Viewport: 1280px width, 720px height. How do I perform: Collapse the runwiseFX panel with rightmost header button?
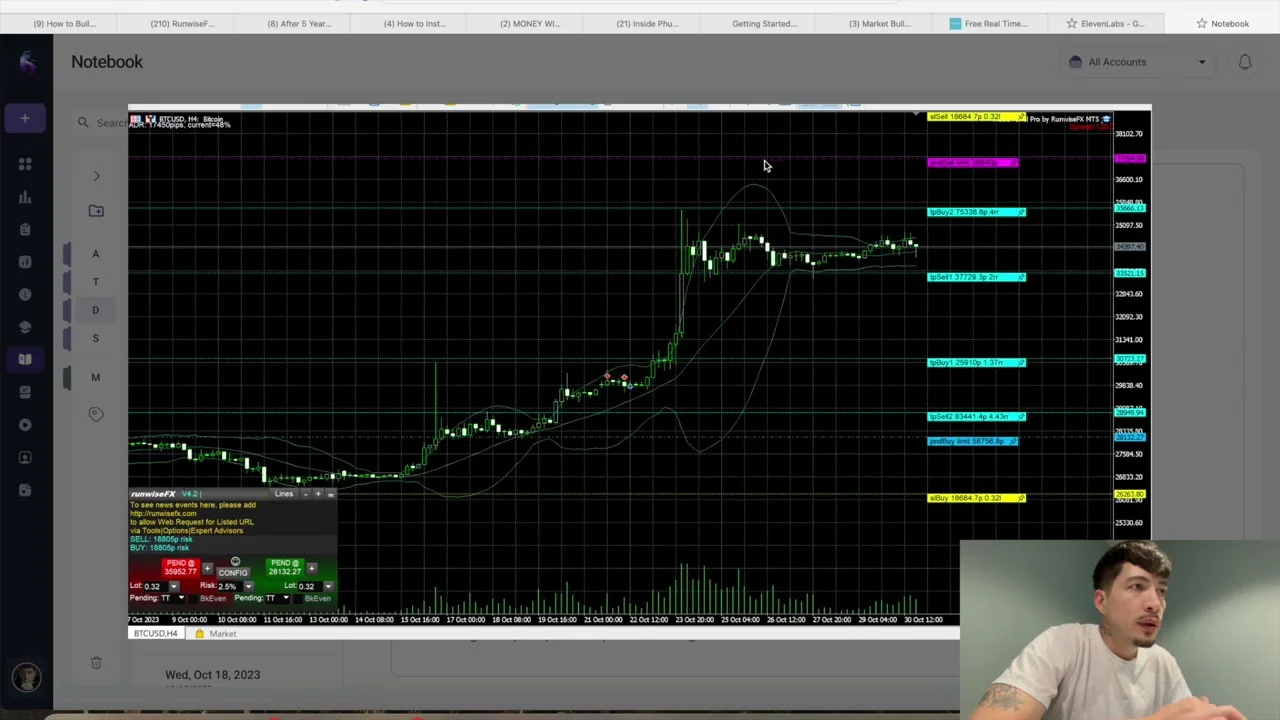click(x=331, y=494)
